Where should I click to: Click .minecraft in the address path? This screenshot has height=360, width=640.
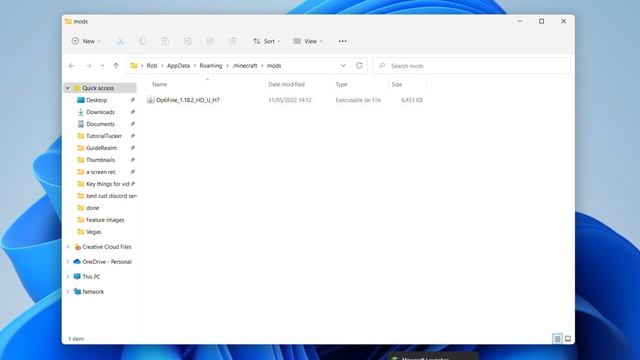pyautogui.click(x=245, y=66)
